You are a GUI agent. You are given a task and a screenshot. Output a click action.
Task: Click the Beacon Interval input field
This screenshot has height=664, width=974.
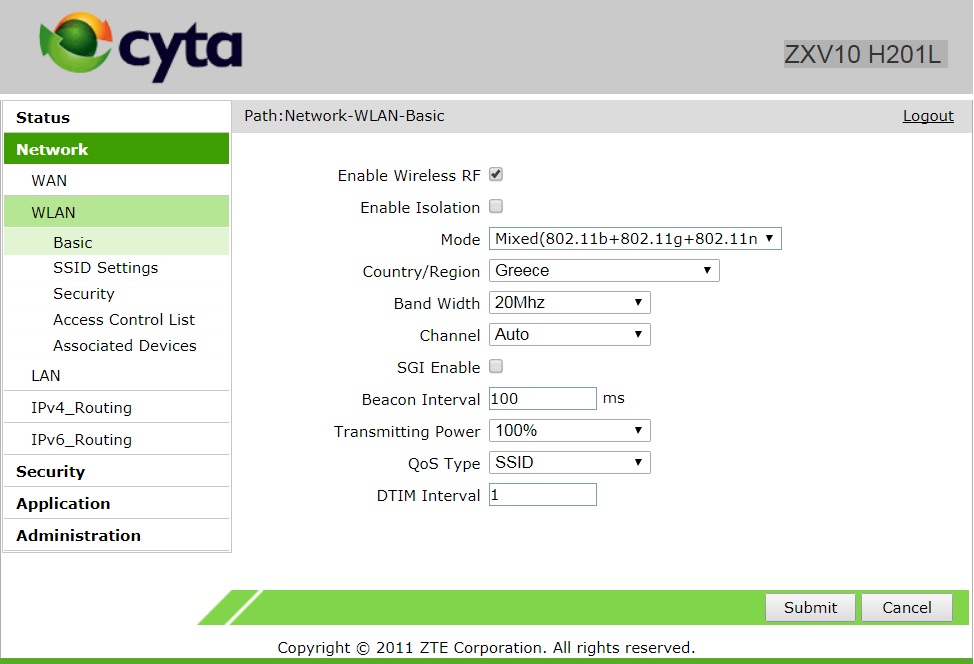coord(542,399)
